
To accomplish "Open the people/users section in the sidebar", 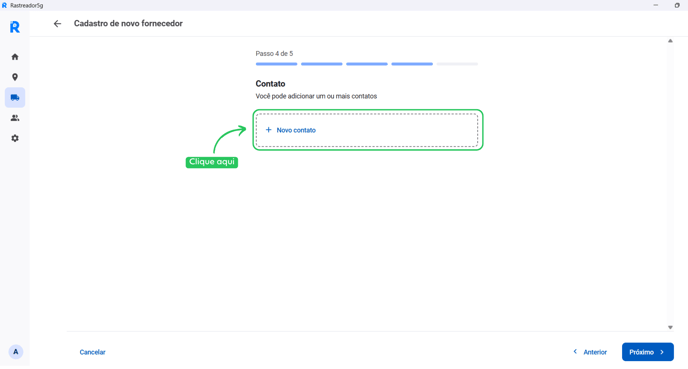I will point(15,118).
